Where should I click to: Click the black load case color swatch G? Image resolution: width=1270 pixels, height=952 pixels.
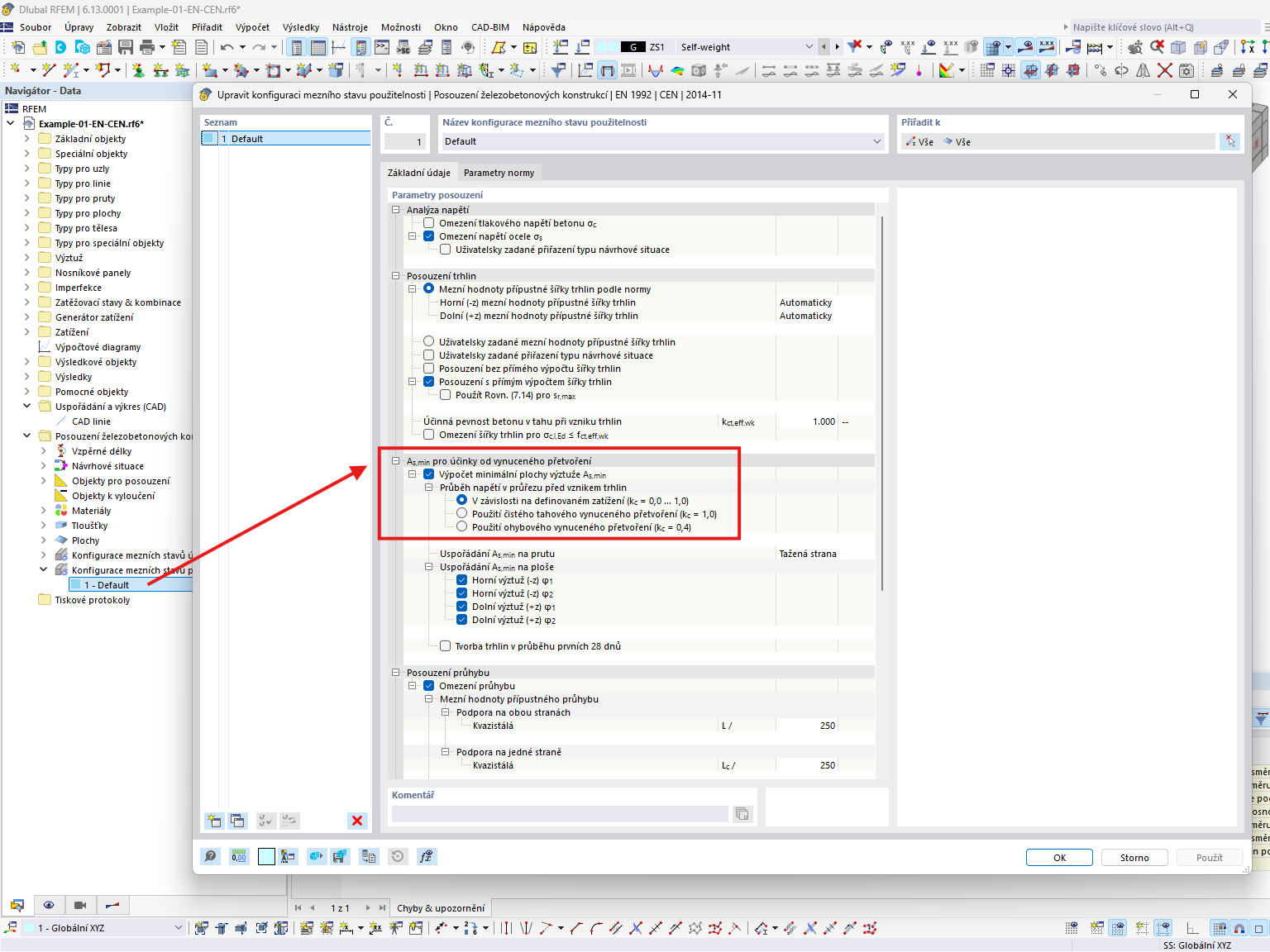coord(633,47)
